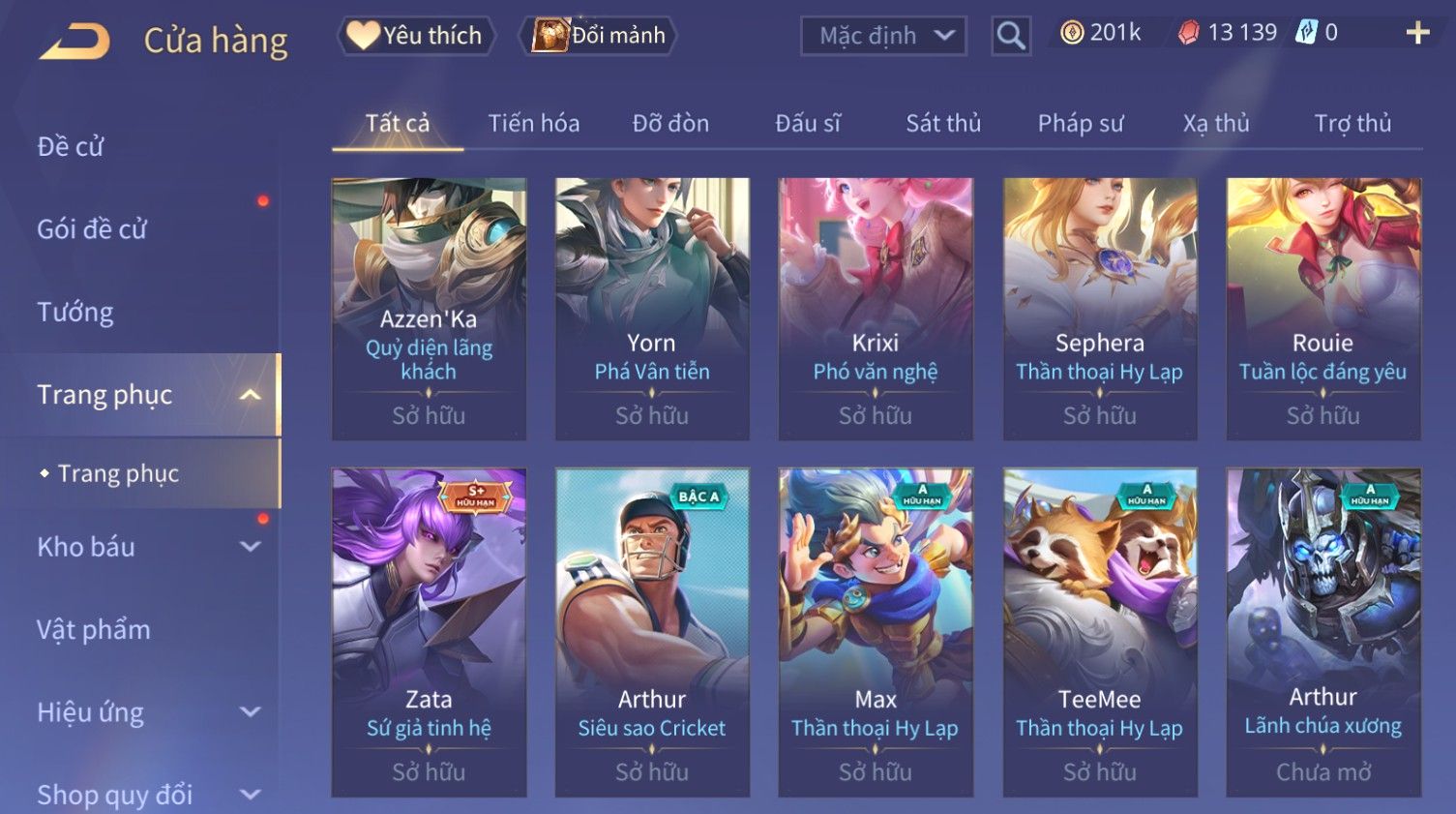Collapse the Trang phục sidebar section

pos(250,395)
